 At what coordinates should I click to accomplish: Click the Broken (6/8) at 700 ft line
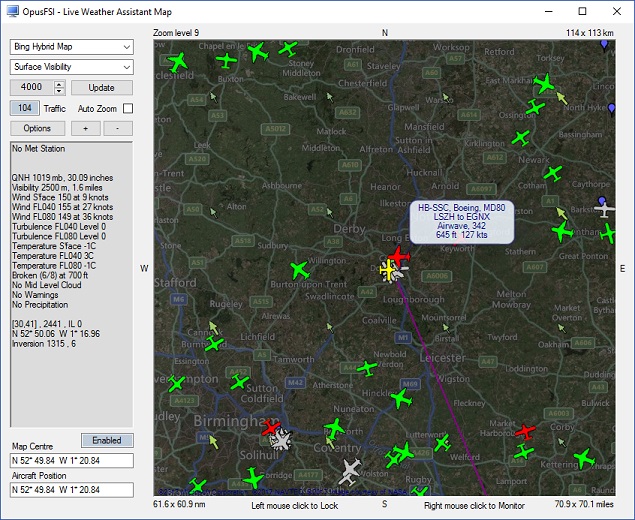[x=50, y=275]
